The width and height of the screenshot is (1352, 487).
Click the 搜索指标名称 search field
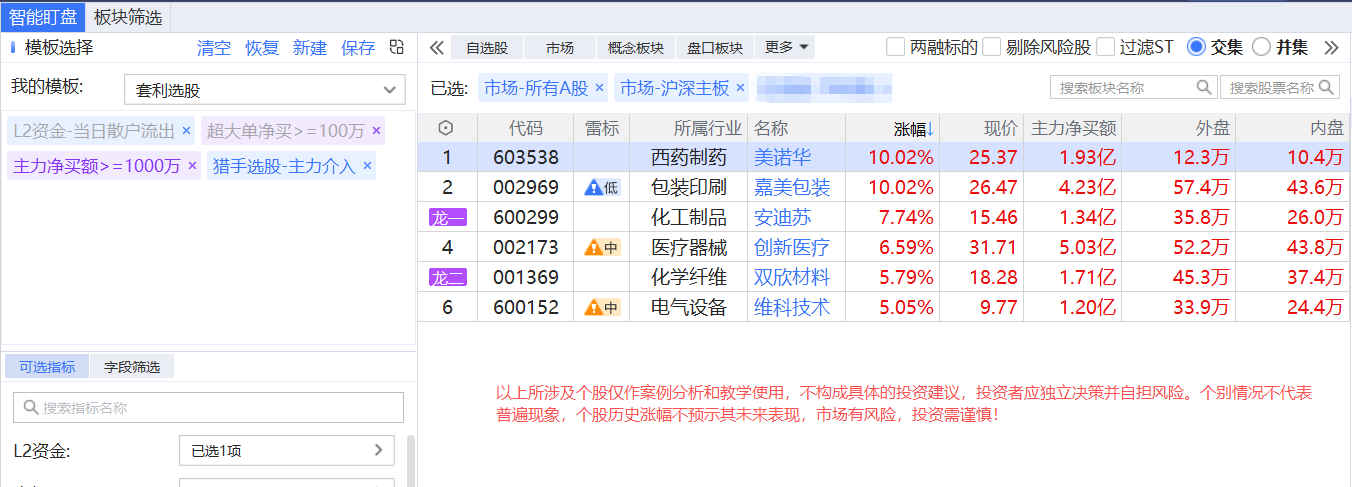coord(208,408)
